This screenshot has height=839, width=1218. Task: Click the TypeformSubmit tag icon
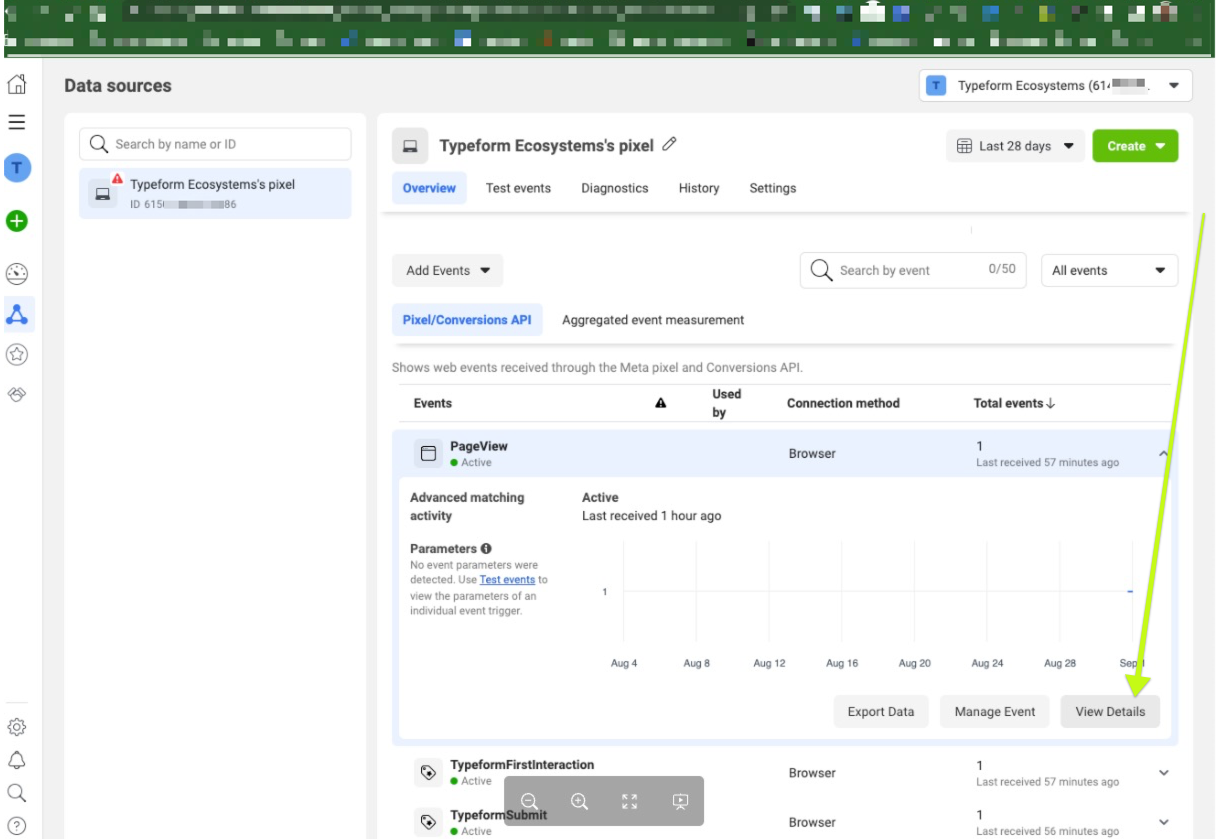428,822
